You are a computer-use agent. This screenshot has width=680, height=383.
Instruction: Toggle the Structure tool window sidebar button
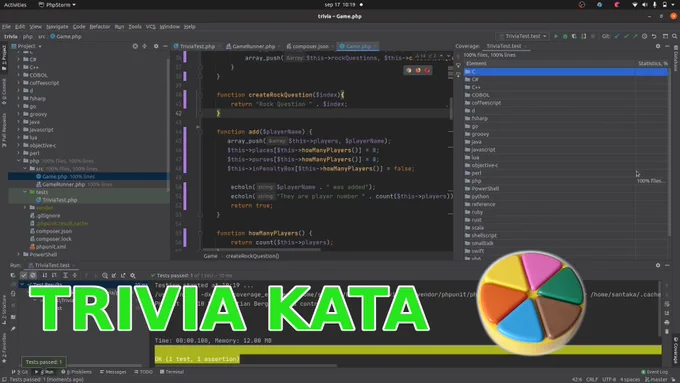pos(4,309)
